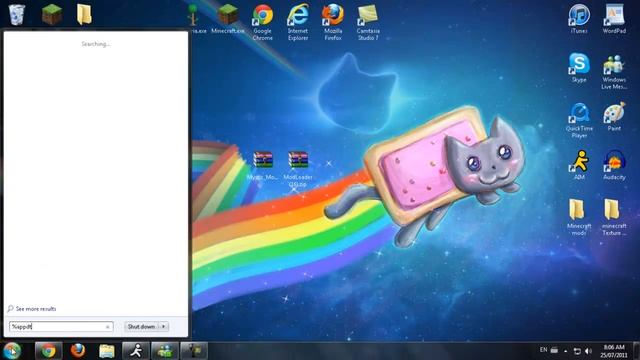Open the Recycle Bin on desktop
The height and width of the screenshot is (360, 640).
17,14
